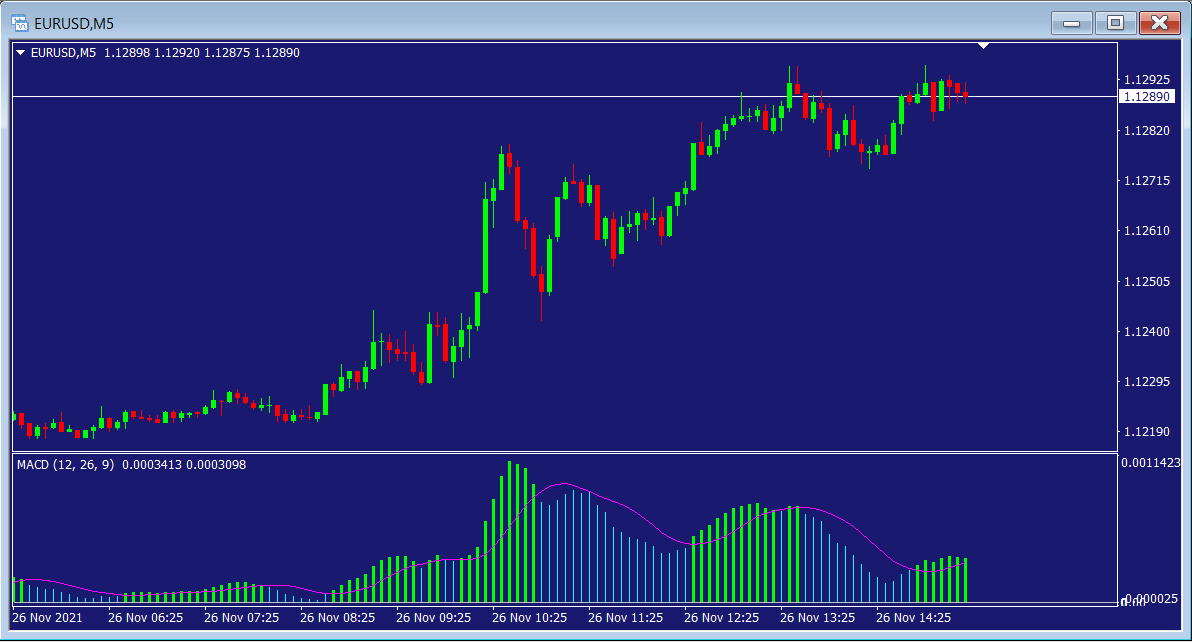
Task: Click the 1.12190 price scale label
Action: 1146,432
